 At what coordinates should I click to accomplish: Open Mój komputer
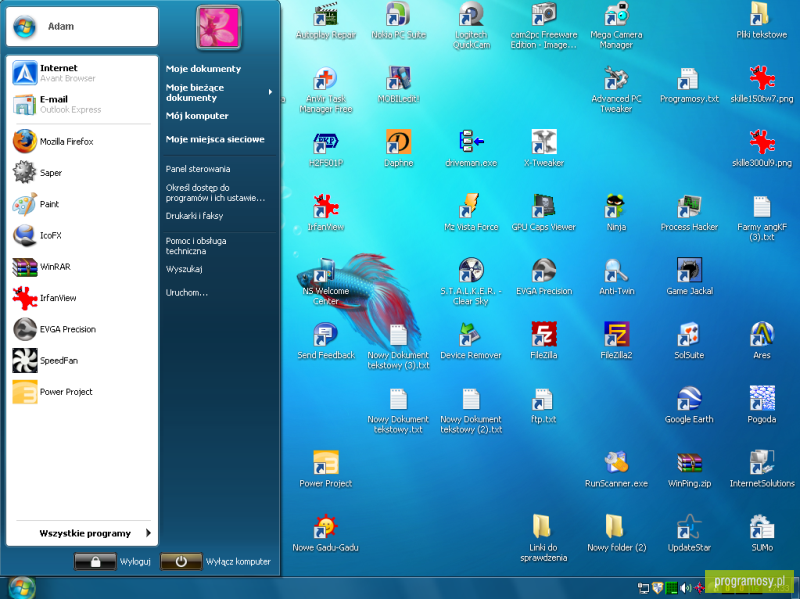(x=197, y=116)
